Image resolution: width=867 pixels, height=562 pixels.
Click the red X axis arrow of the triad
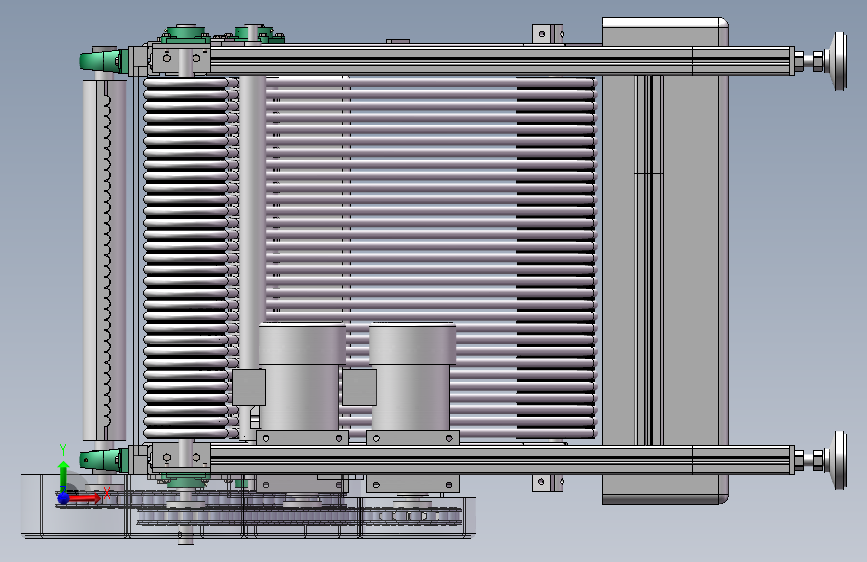[x=84, y=498]
